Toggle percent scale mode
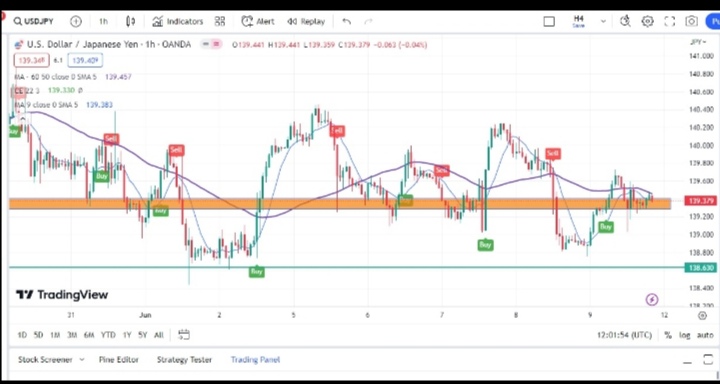720x384 pixels. click(x=668, y=335)
